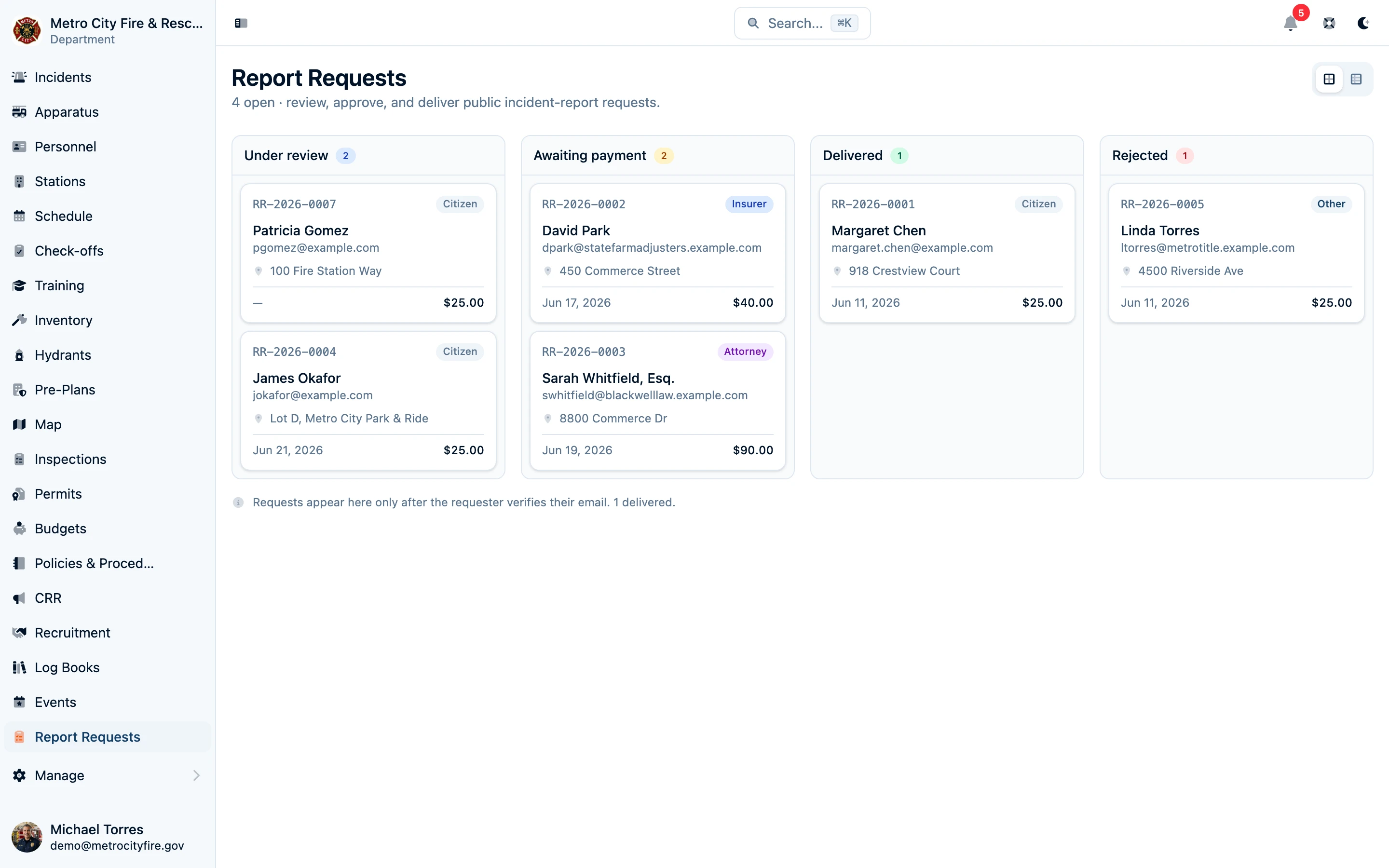
Task: Click the Under review column header
Action: point(368,156)
